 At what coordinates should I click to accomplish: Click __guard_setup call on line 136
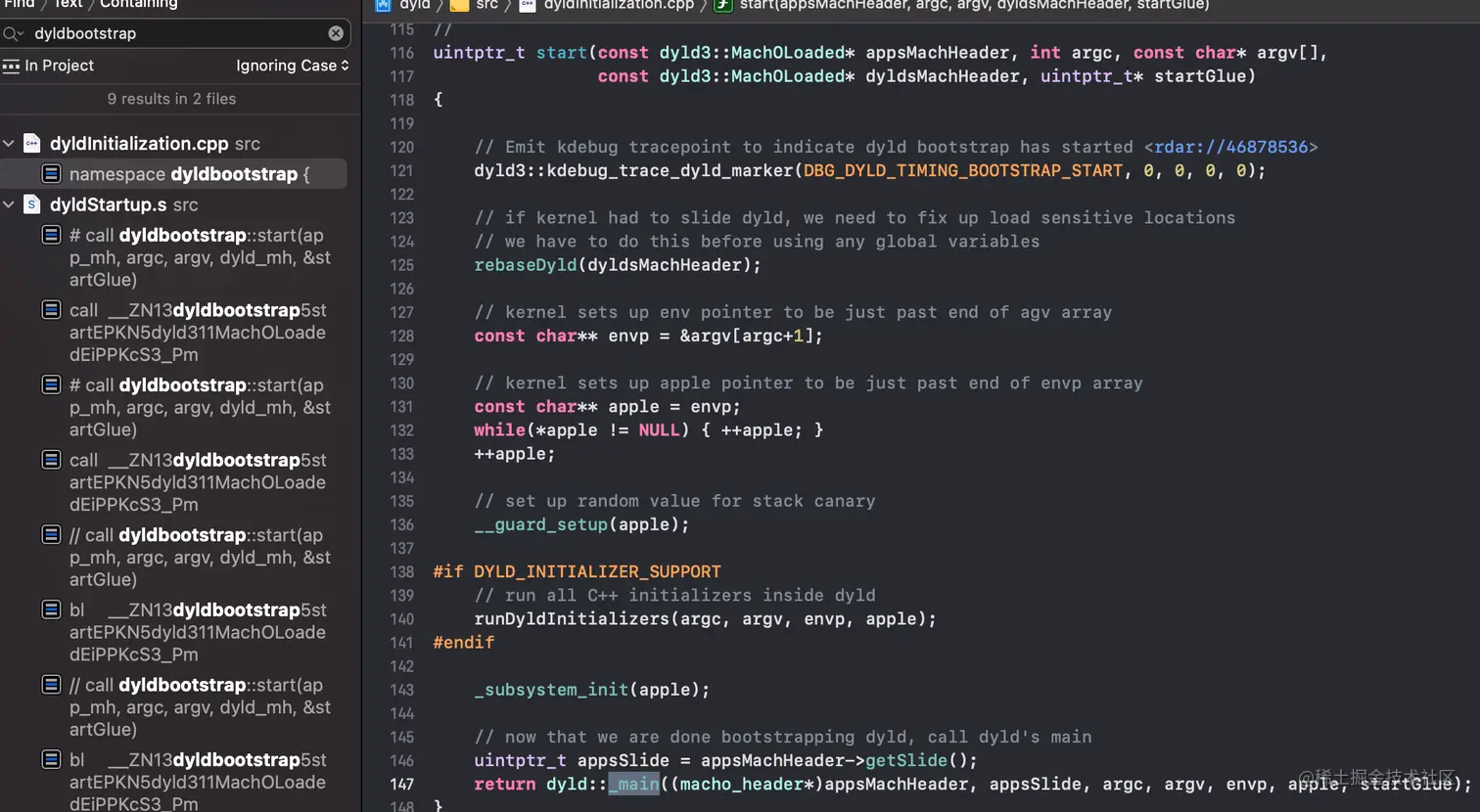(541, 524)
